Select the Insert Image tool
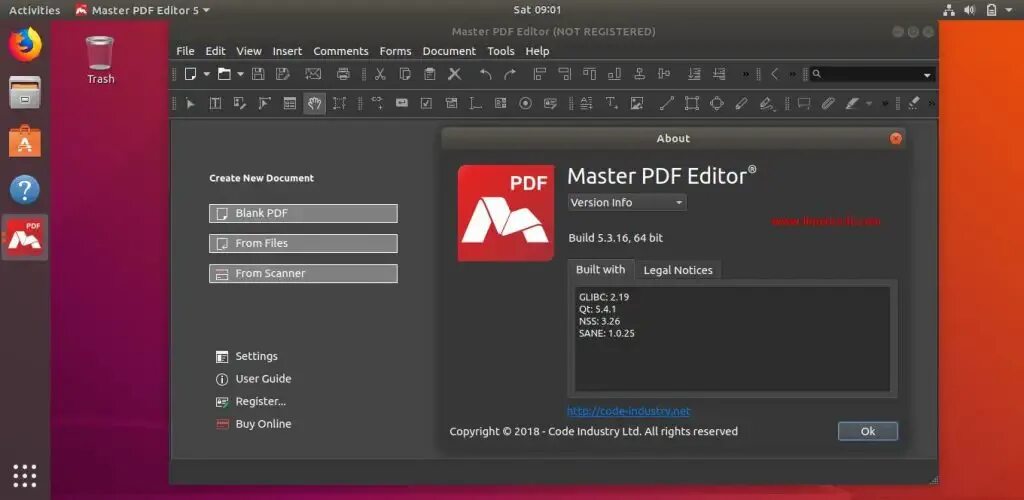The image size is (1024, 500). point(637,103)
